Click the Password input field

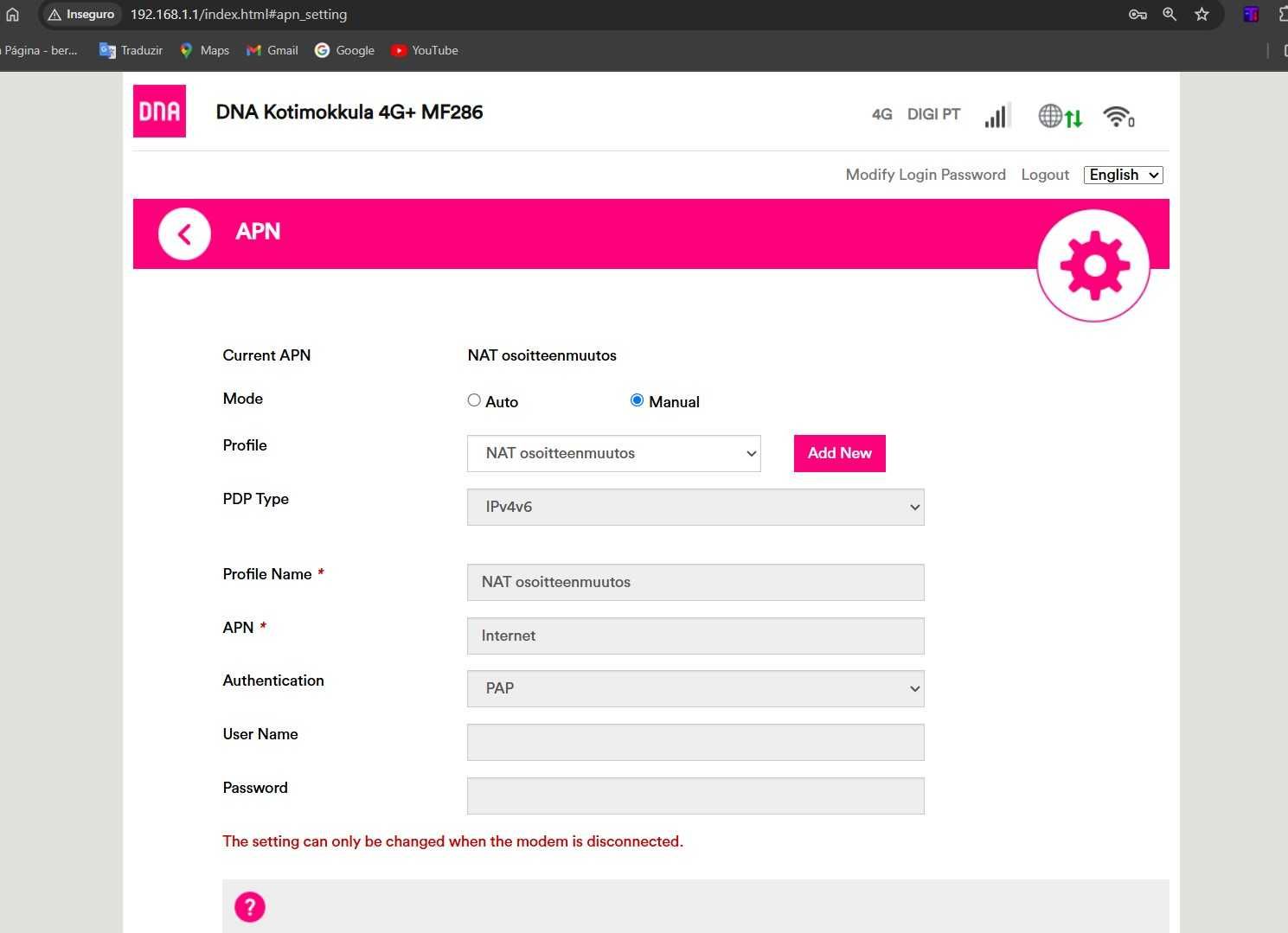[695, 796]
